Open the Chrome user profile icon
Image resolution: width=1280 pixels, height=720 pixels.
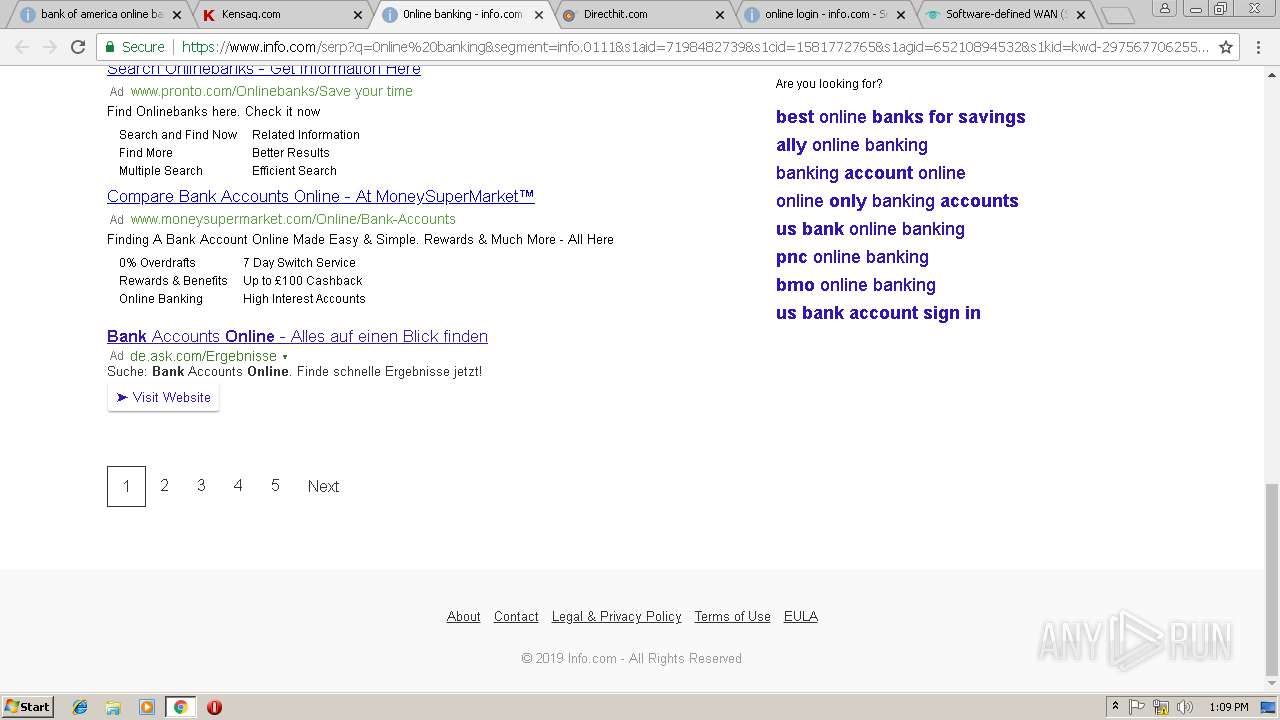point(1164,8)
